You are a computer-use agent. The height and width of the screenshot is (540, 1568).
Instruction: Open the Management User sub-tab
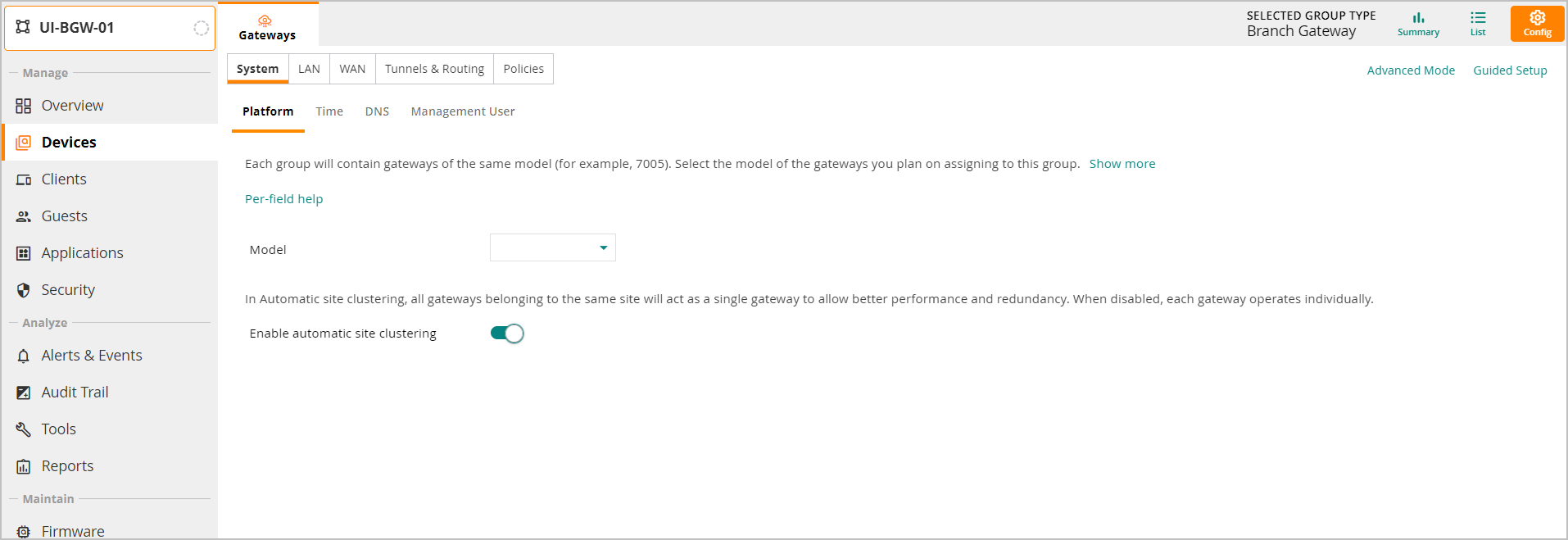pos(462,111)
